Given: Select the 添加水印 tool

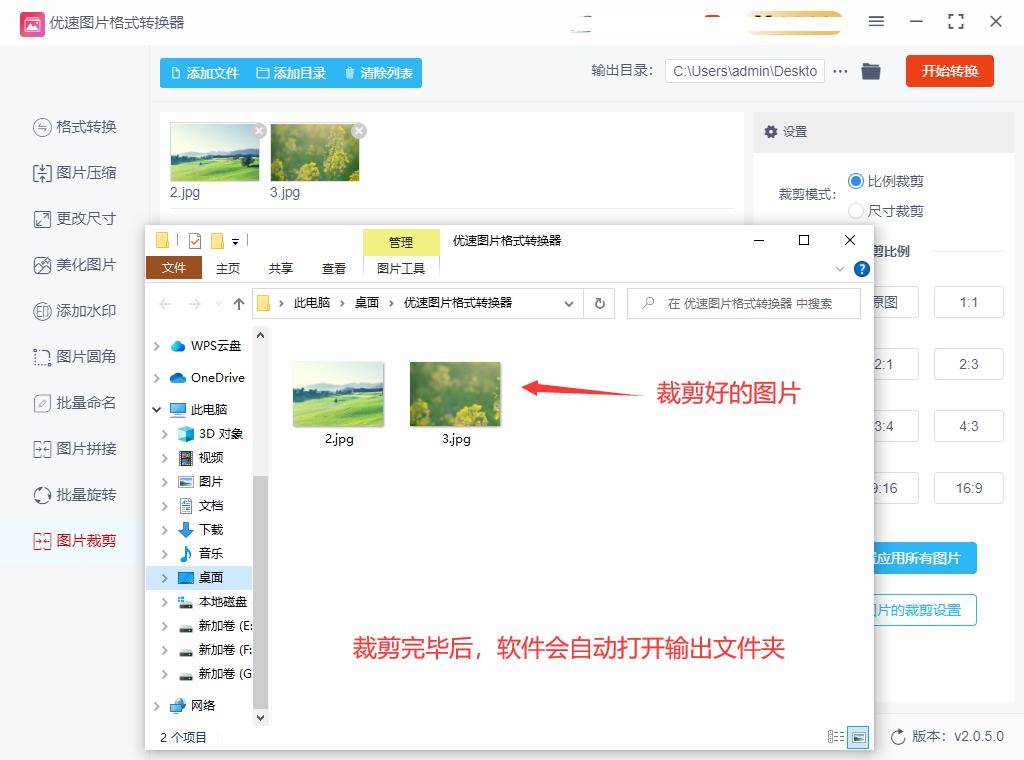Looking at the screenshot, I should pos(74,310).
